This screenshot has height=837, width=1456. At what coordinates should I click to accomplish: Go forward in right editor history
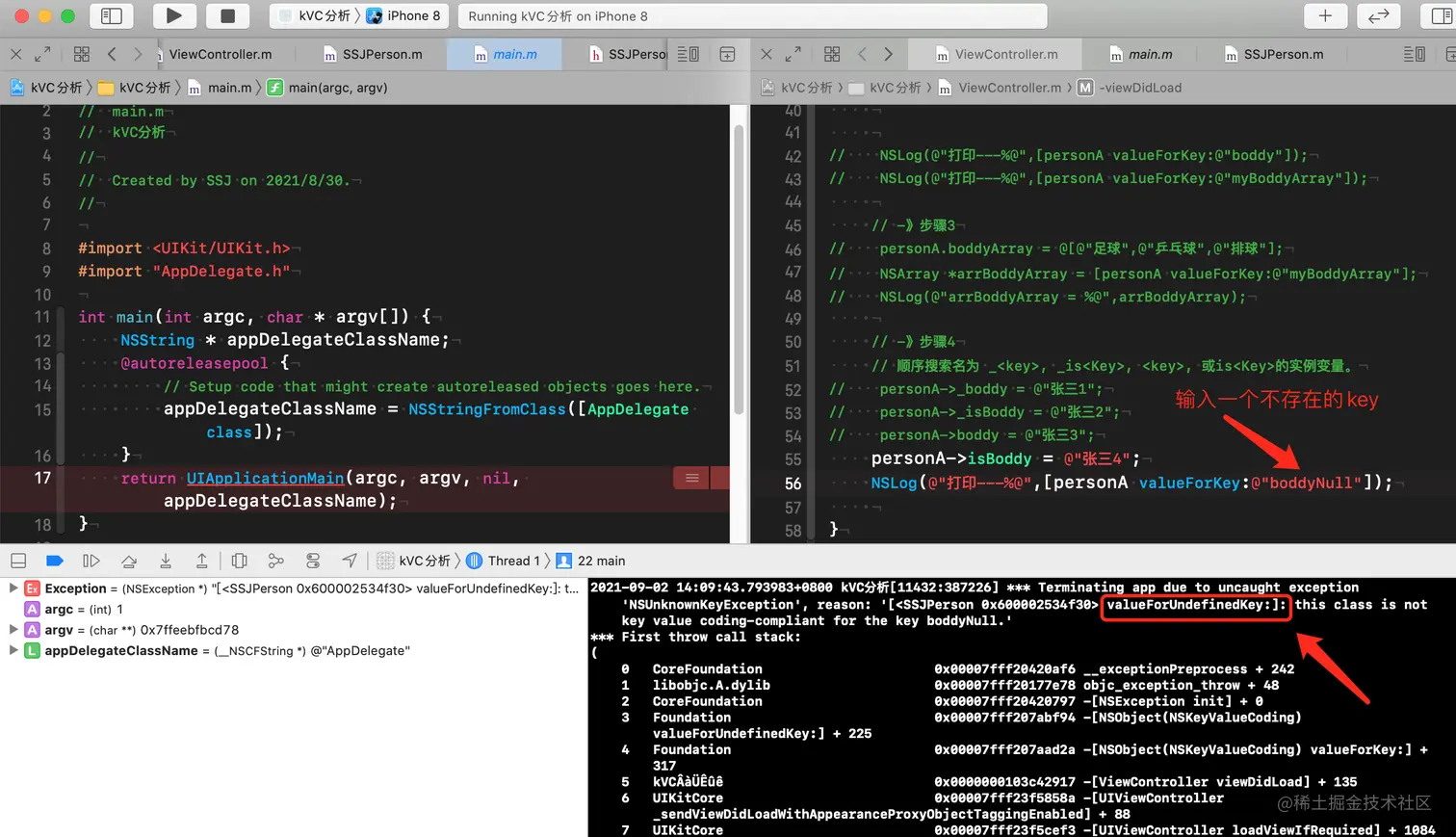pyautogui.click(x=888, y=54)
